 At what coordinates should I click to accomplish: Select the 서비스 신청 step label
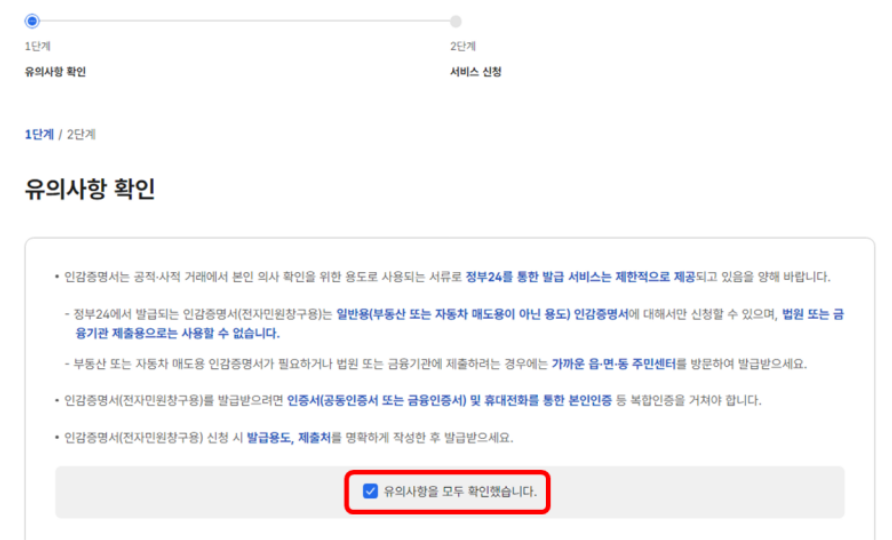pos(476,72)
